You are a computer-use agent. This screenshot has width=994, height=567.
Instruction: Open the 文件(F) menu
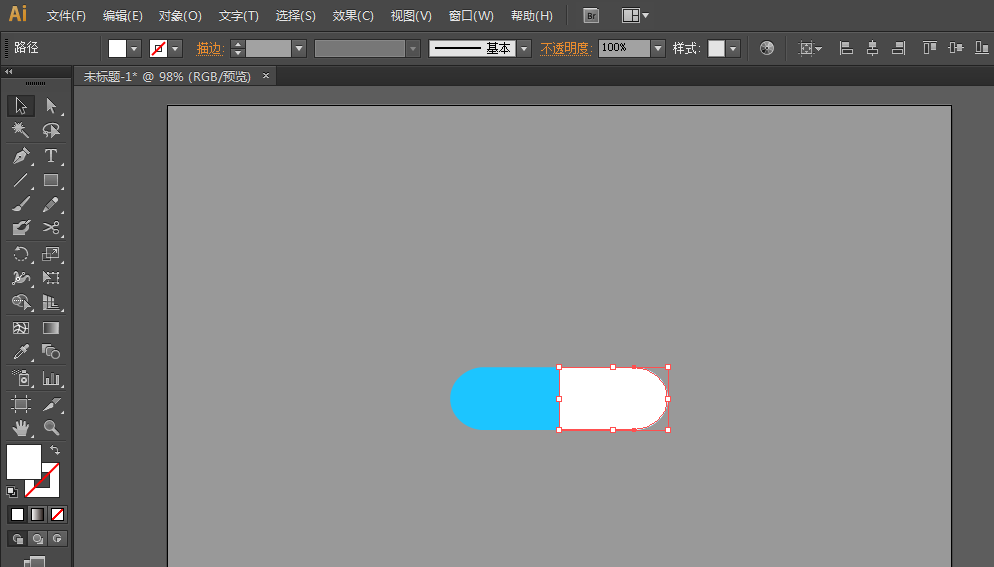(67, 16)
